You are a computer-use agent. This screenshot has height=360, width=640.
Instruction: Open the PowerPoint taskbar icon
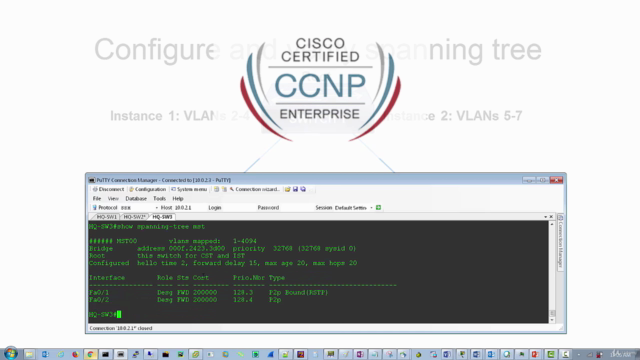[x=535, y=354]
